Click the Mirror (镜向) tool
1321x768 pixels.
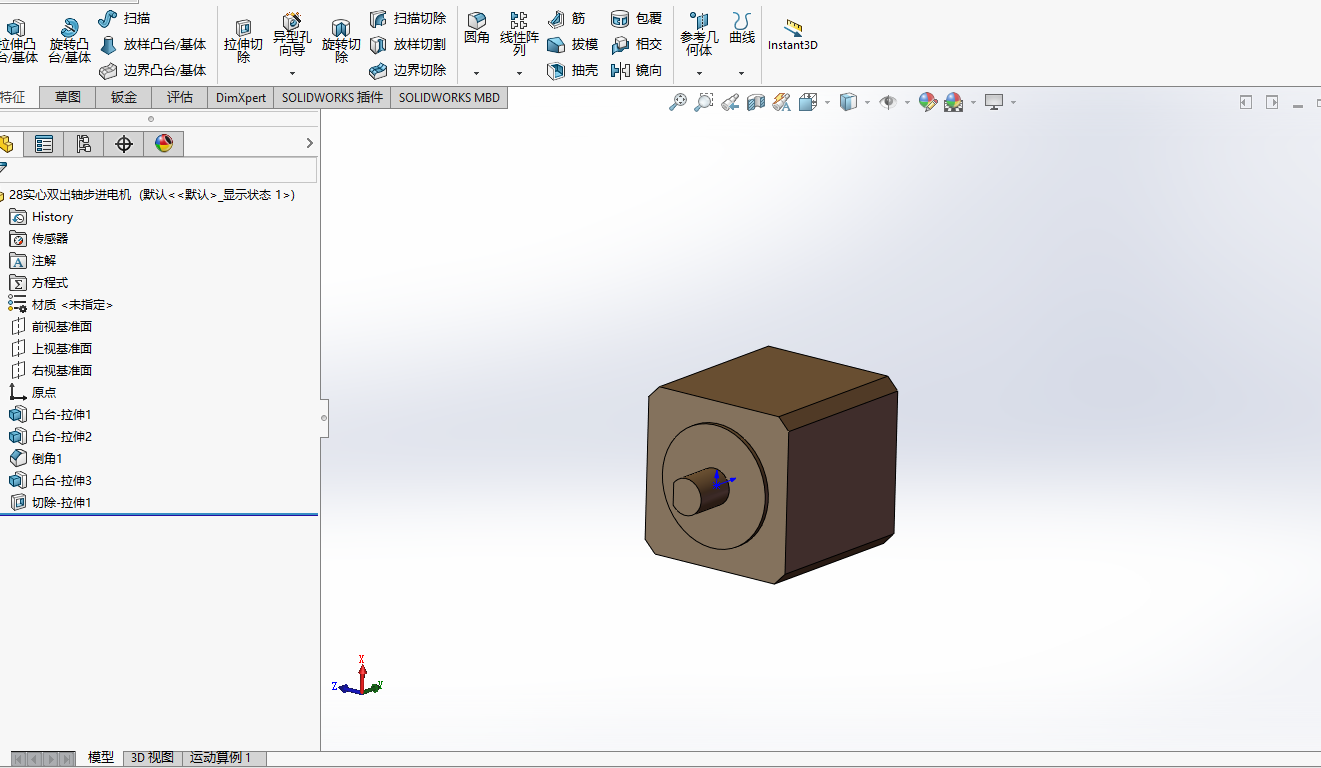[x=636, y=70]
